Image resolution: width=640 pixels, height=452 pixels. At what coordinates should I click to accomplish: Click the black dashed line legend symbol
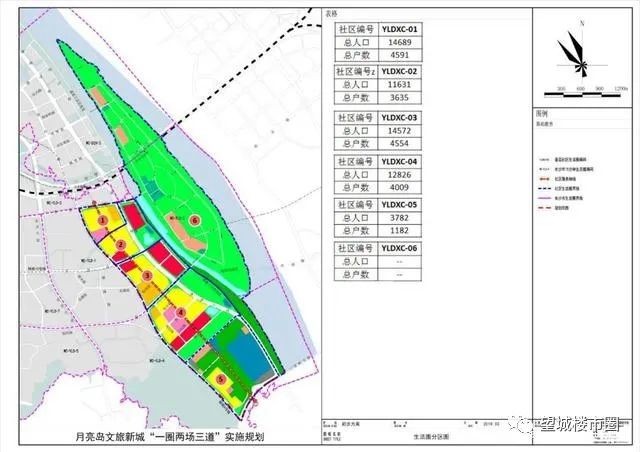[545, 189]
